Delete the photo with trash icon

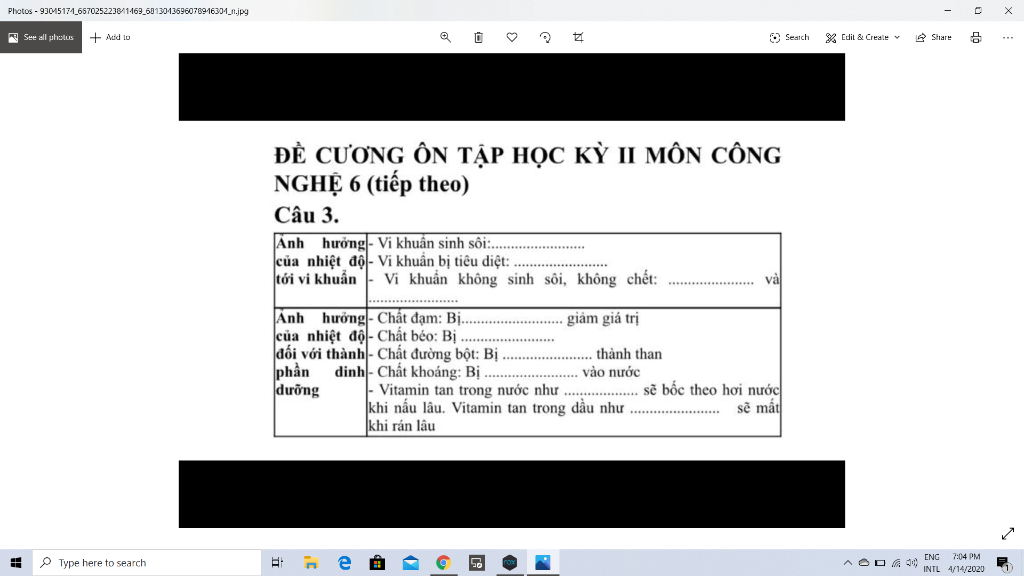(x=479, y=37)
